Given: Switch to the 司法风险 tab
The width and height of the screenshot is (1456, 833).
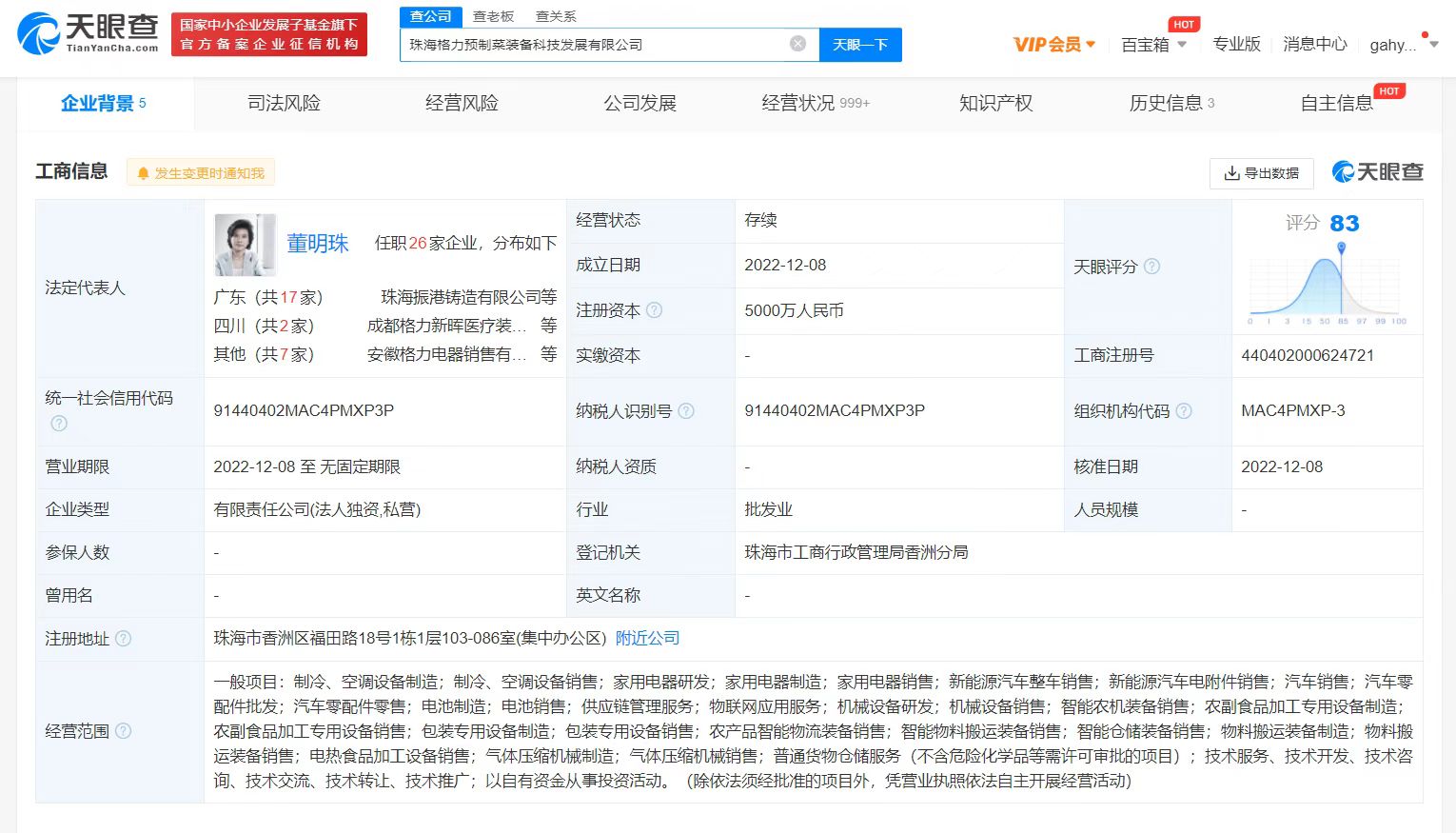Looking at the screenshot, I should click(284, 103).
